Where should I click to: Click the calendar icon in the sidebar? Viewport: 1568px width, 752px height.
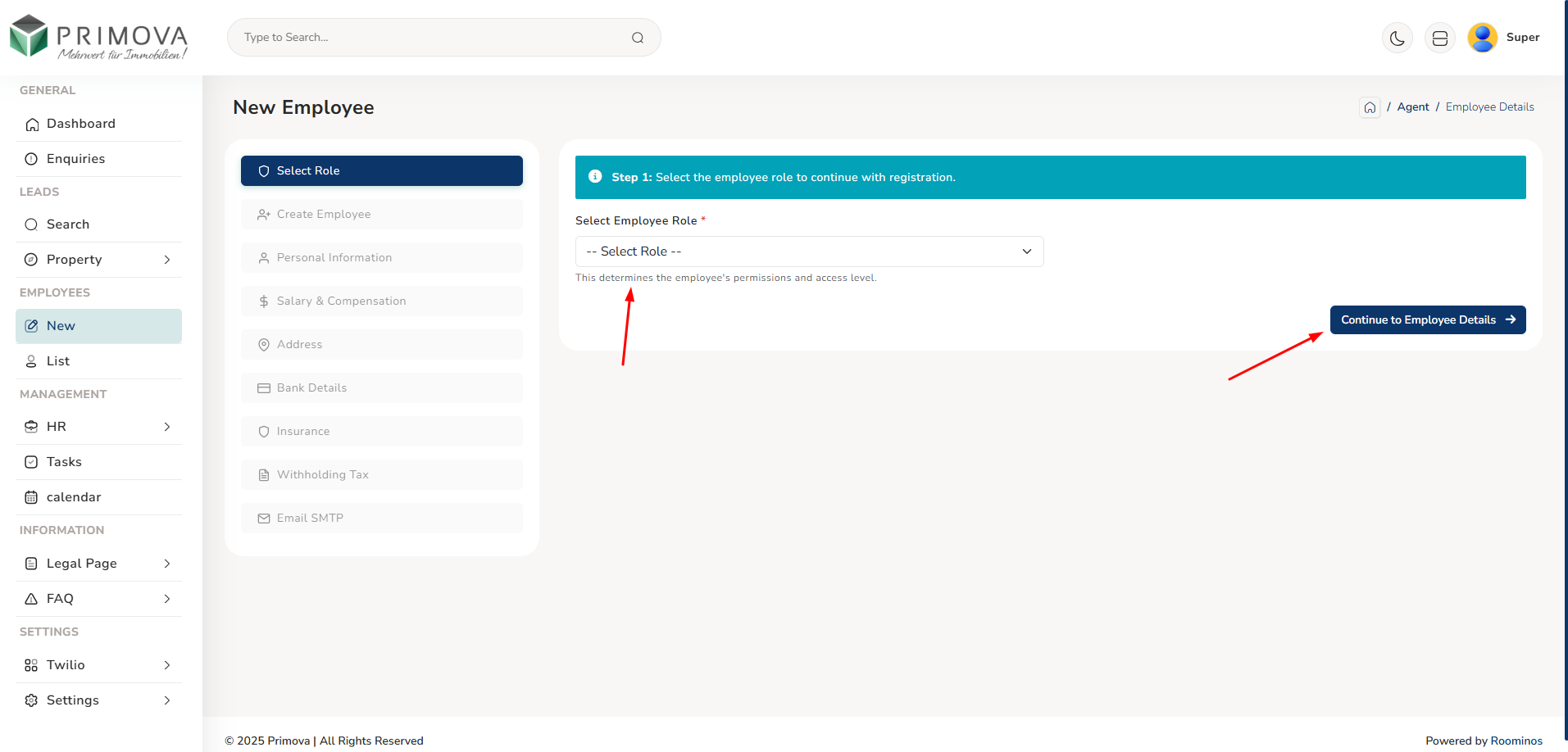click(31, 497)
